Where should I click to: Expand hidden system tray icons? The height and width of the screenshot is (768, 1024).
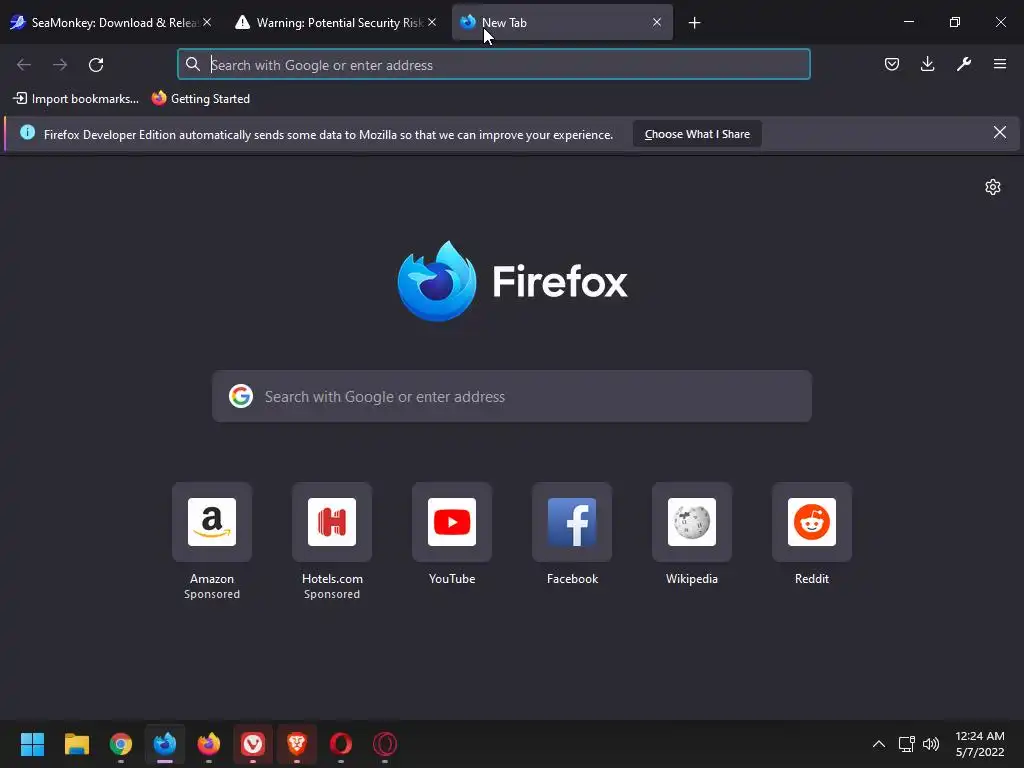pos(879,744)
